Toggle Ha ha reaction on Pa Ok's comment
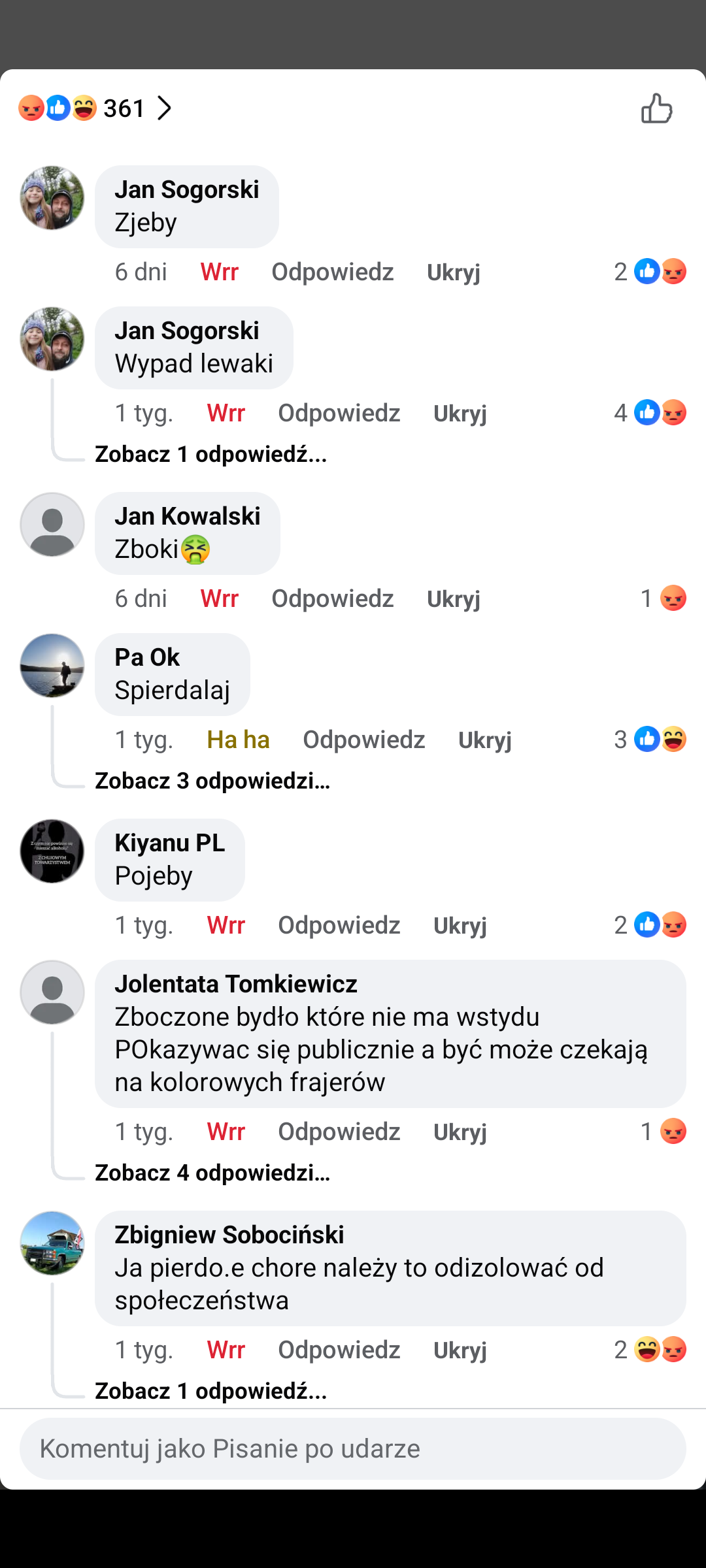The image size is (706, 1568). [x=238, y=740]
